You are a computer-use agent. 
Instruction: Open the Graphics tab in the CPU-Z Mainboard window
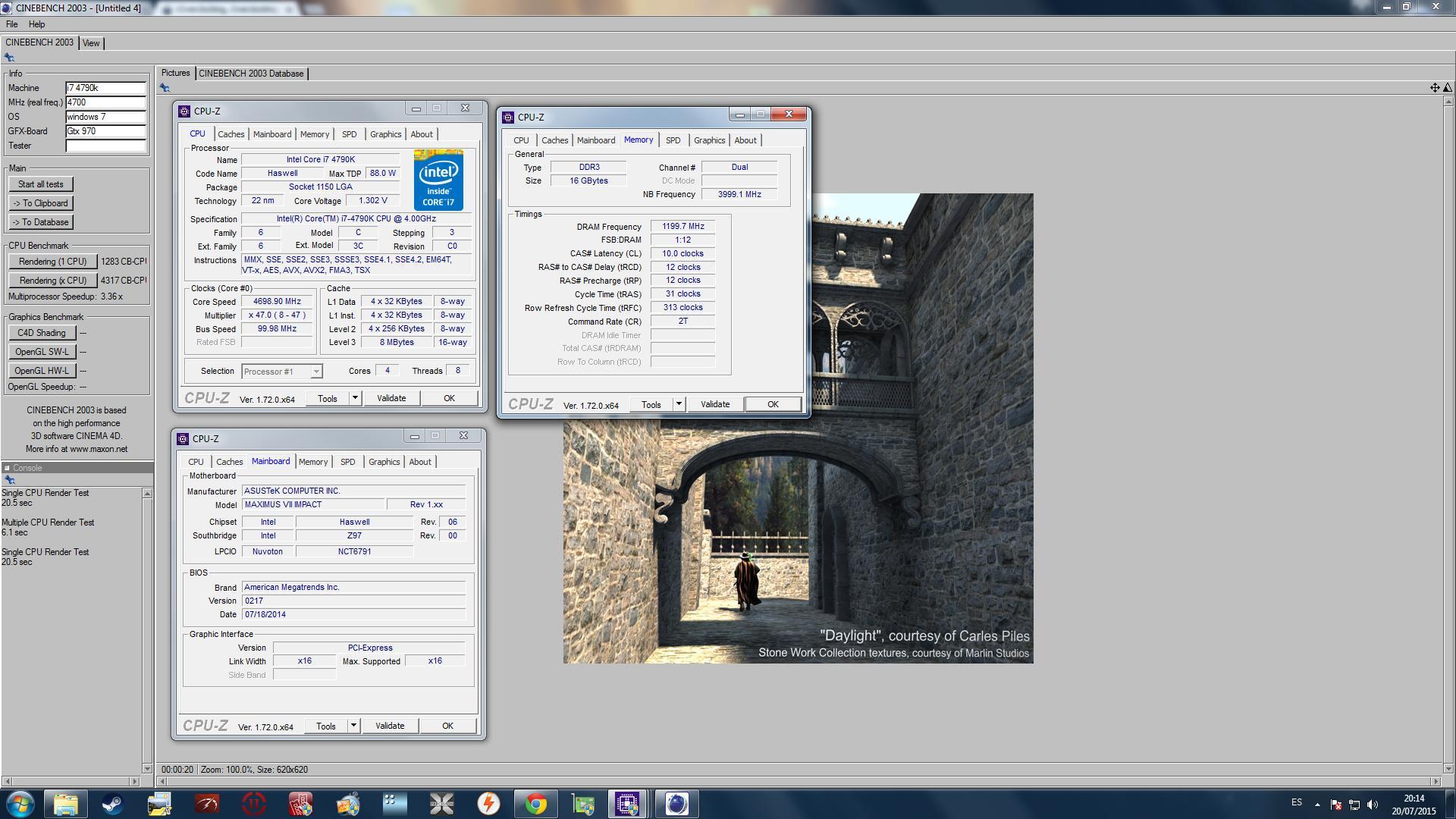384,462
